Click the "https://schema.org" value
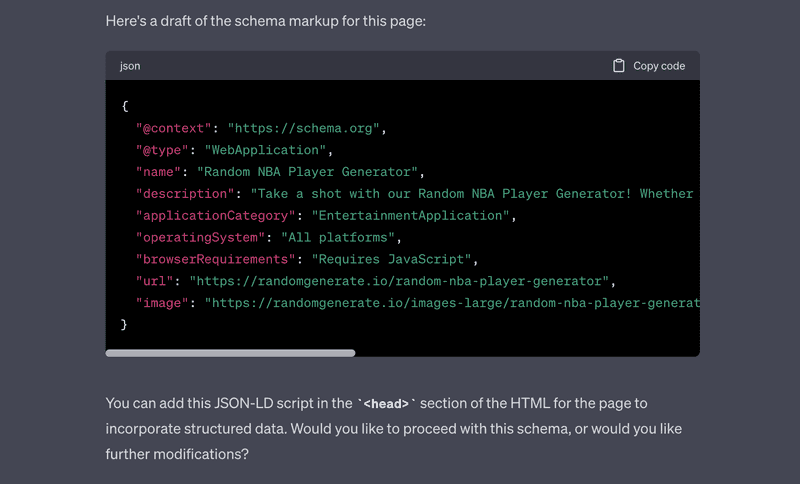The image size is (800, 484). pyautogui.click(x=304, y=128)
